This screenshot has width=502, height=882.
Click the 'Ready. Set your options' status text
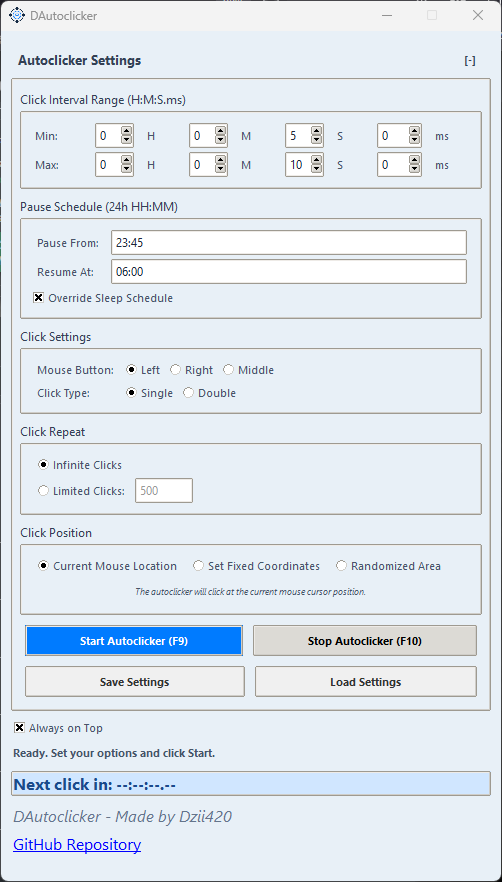(x=114, y=753)
